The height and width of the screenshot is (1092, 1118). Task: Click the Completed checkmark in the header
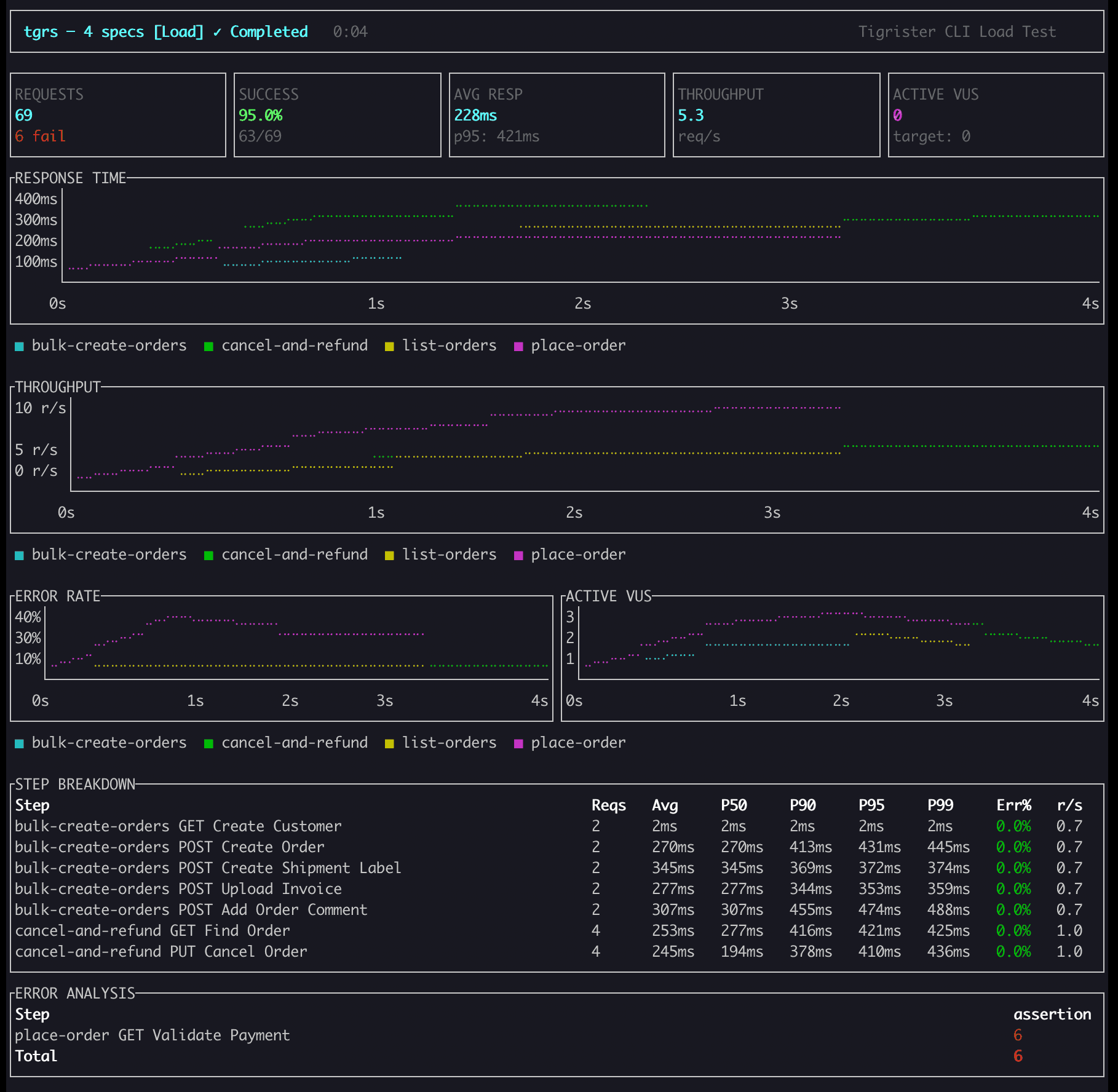pyautogui.click(x=217, y=32)
